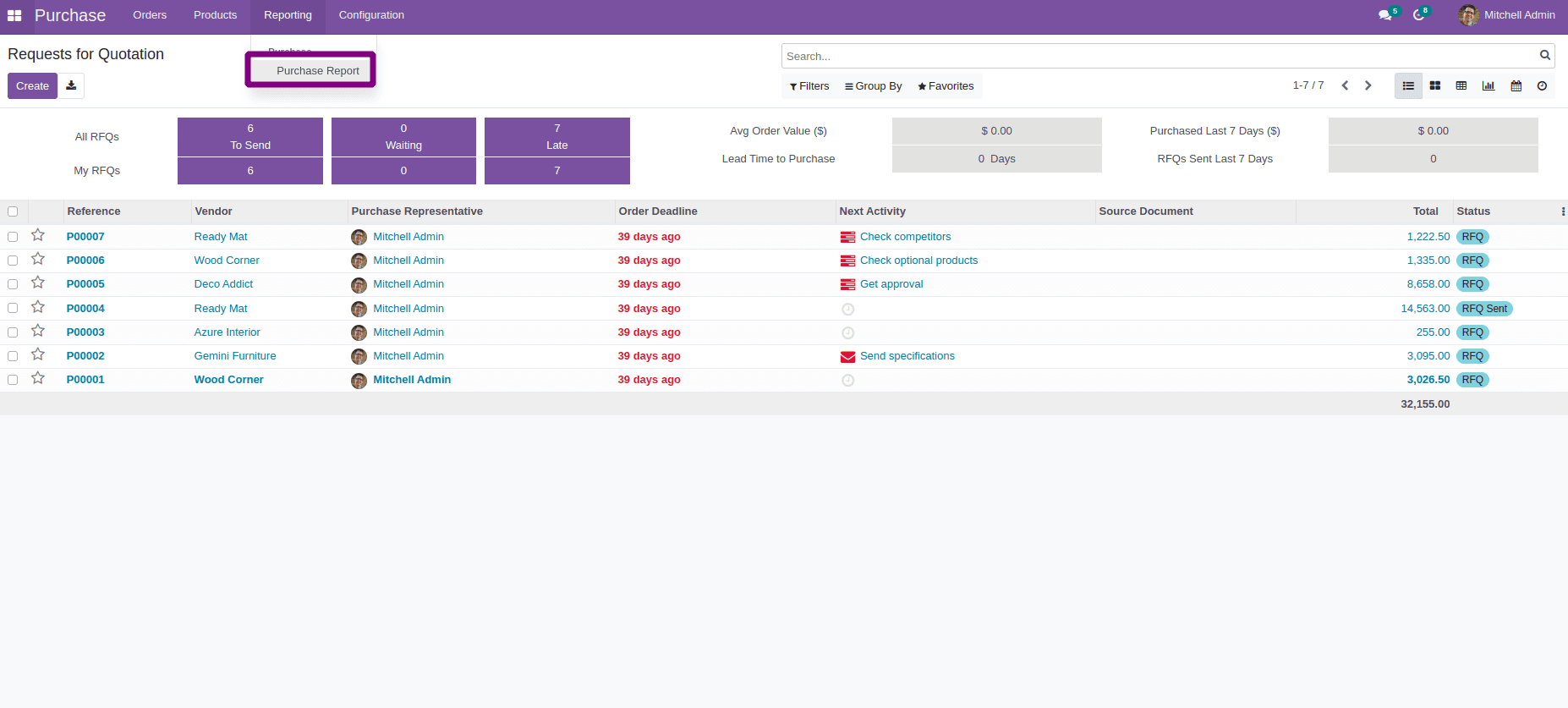Focus the Search input field
This screenshot has height=708, width=1568.
(1159, 56)
